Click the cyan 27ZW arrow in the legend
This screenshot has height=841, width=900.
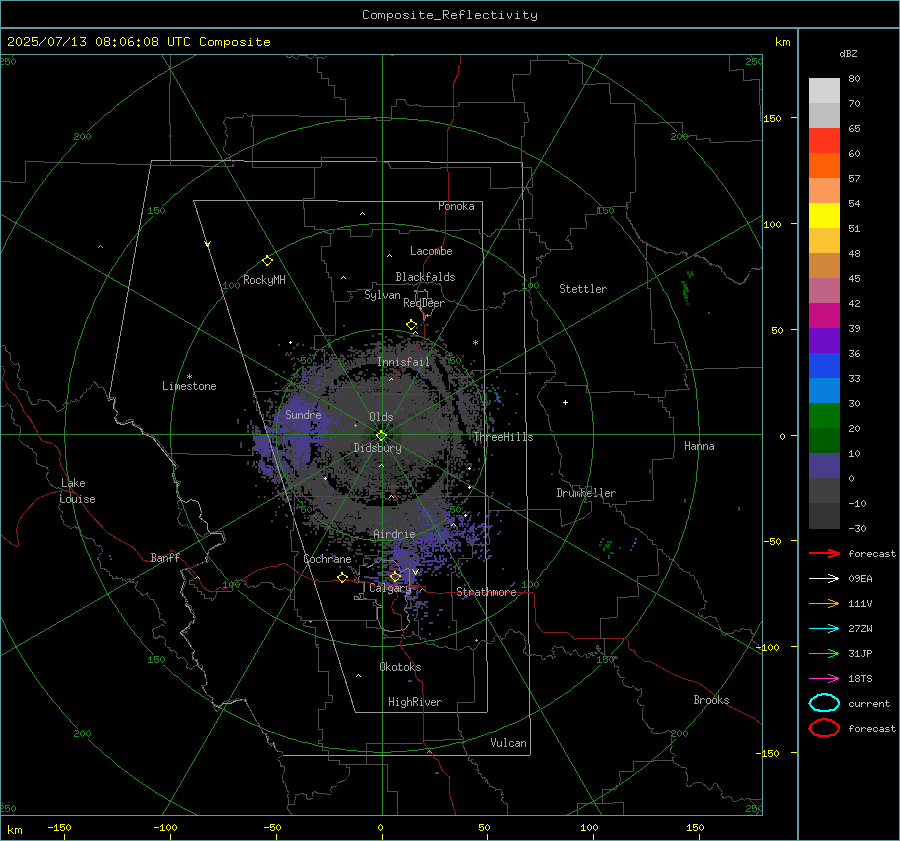[824, 629]
